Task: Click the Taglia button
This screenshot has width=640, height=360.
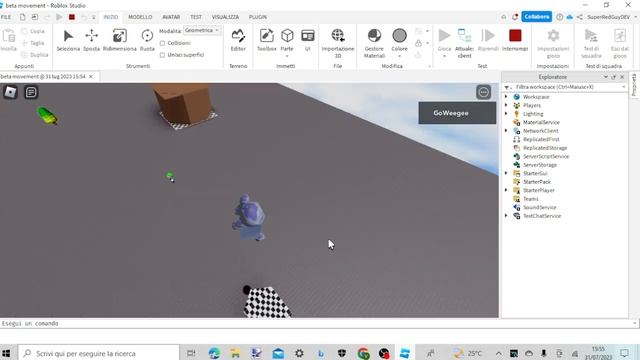Action: tap(33, 43)
